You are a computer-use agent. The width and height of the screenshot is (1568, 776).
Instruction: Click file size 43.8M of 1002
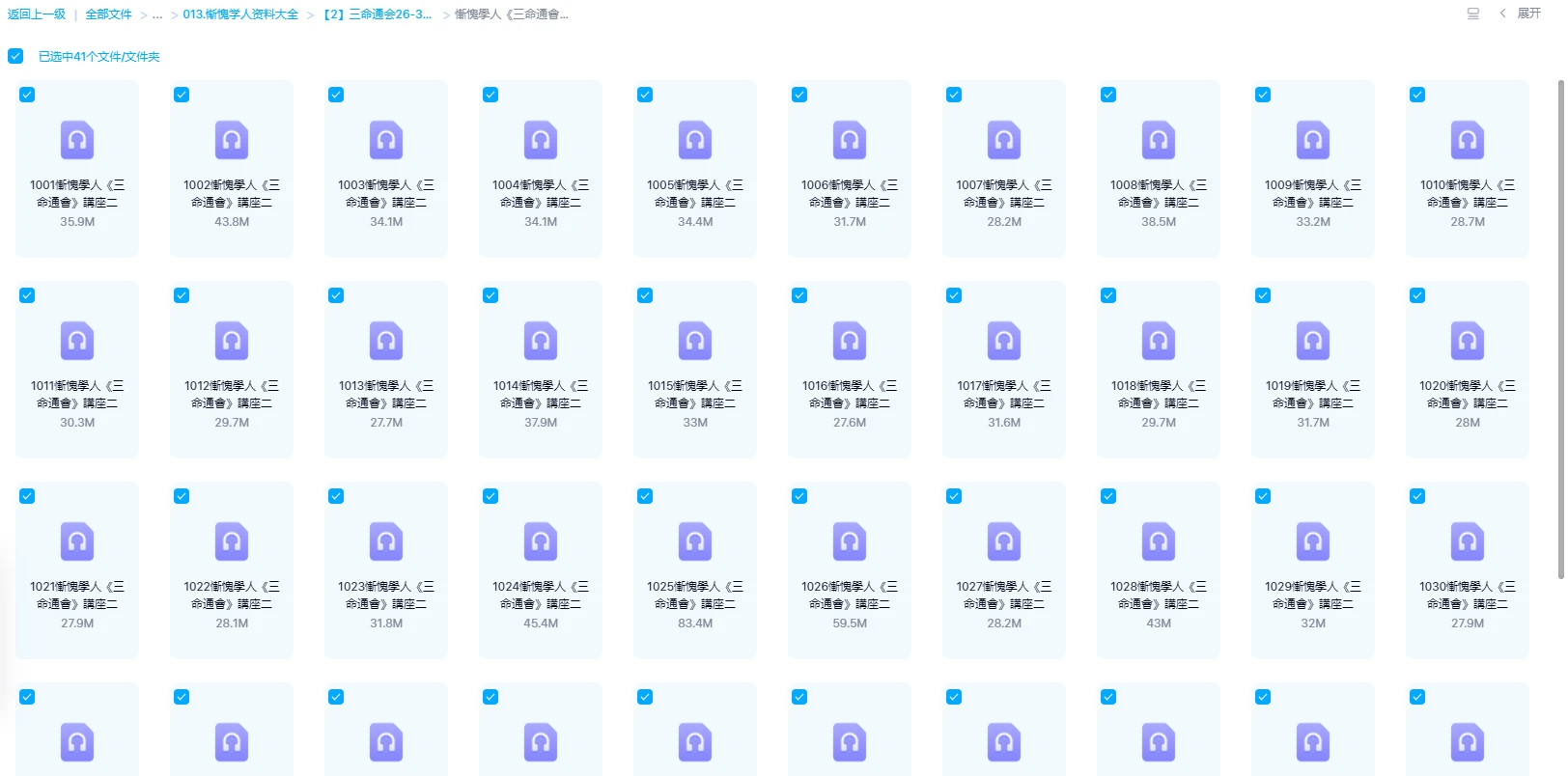point(232,222)
